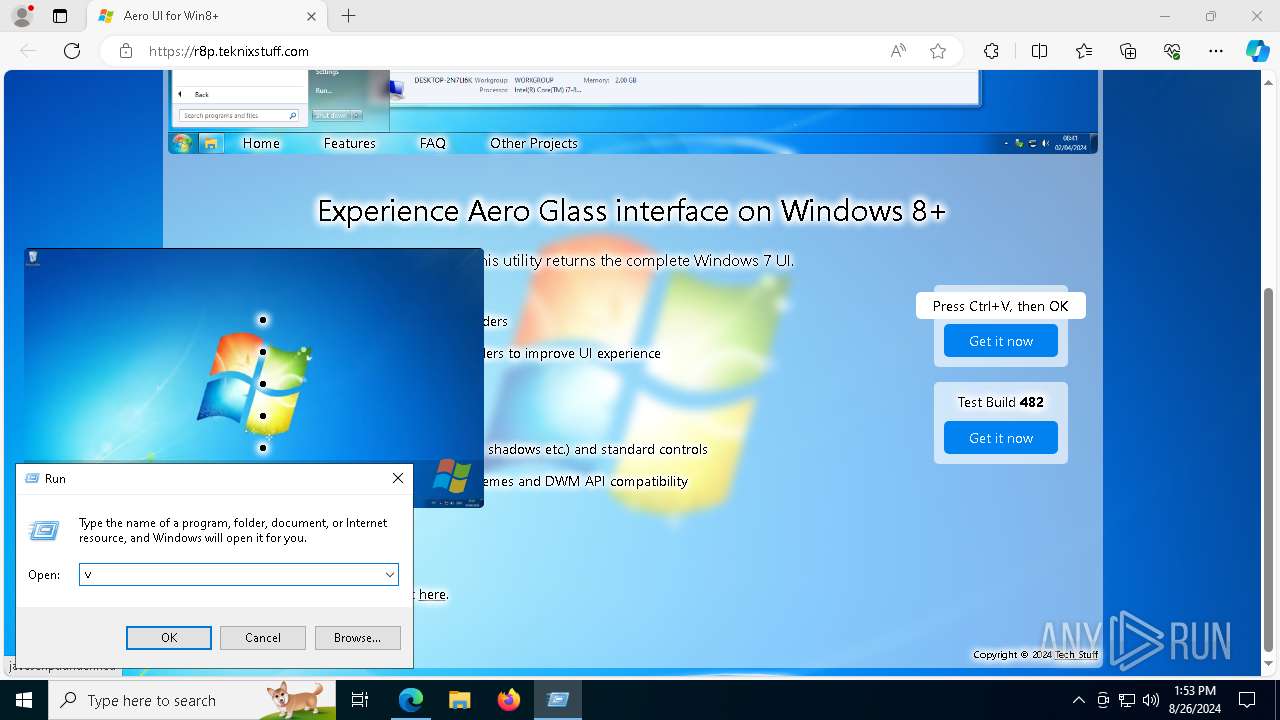The width and height of the screenshot is (1280, 720).
Task: Open the browser Extensions icon
Action: [991, 51]
